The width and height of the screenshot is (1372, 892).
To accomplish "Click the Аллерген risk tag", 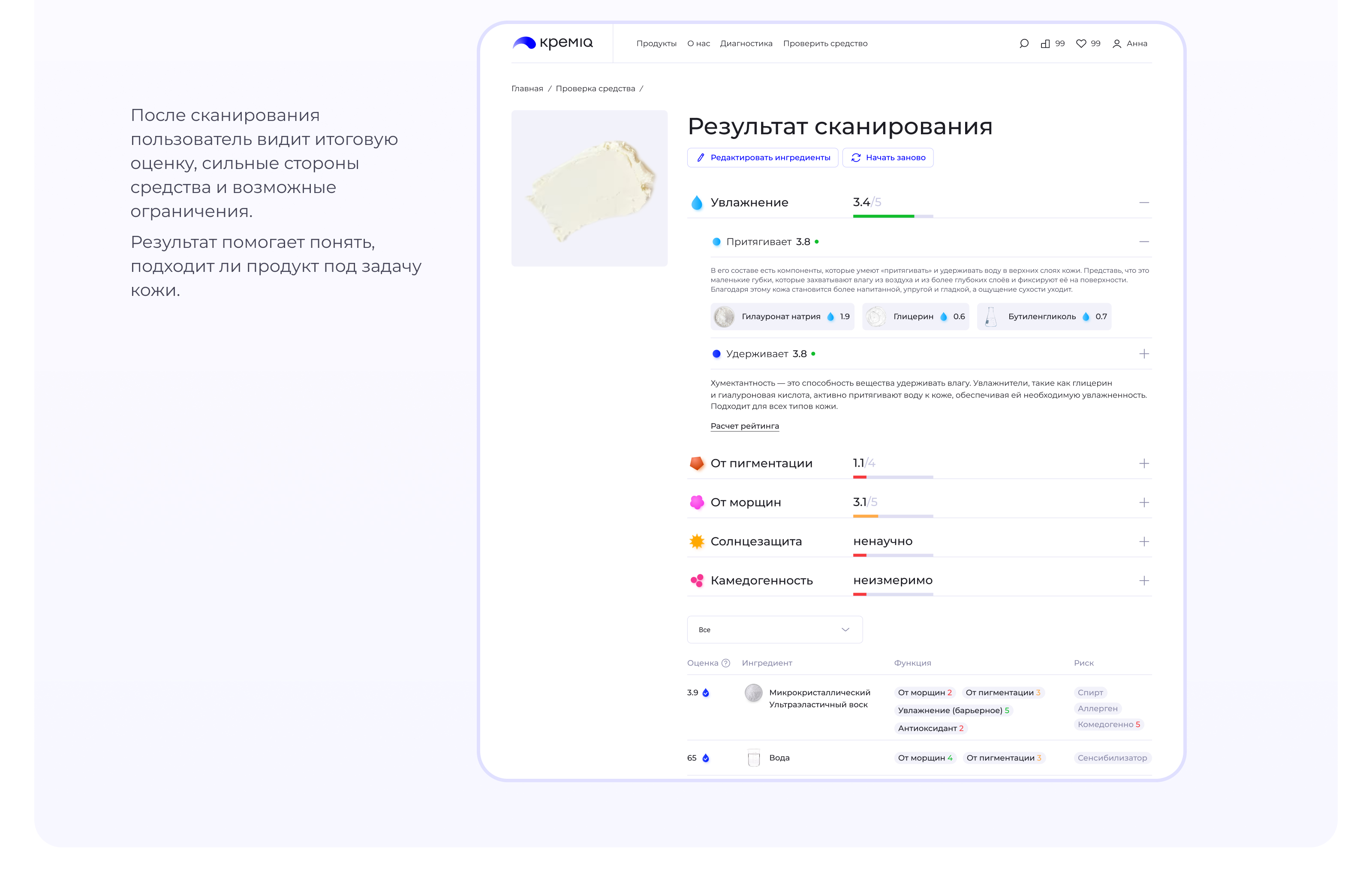I will tap(1098, 708).
